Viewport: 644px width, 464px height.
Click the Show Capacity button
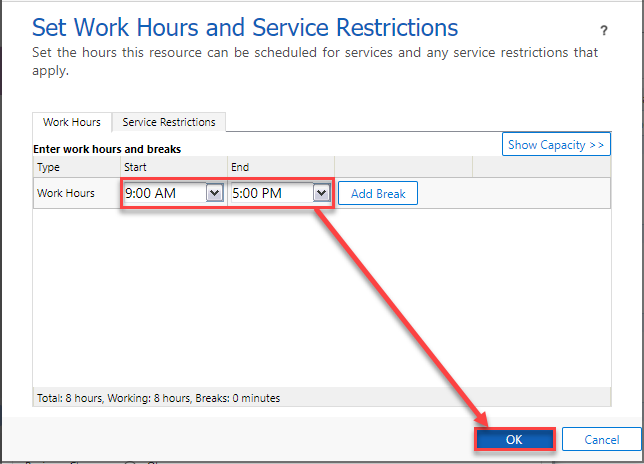[556, 145]
